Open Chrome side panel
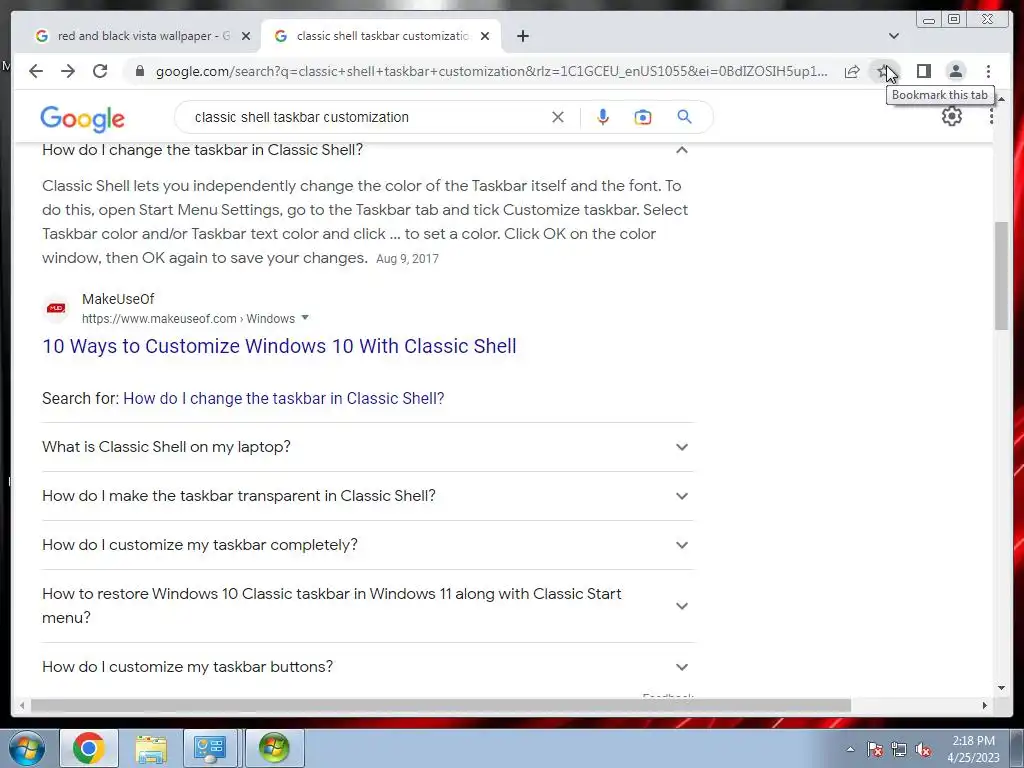 point(923,71)
